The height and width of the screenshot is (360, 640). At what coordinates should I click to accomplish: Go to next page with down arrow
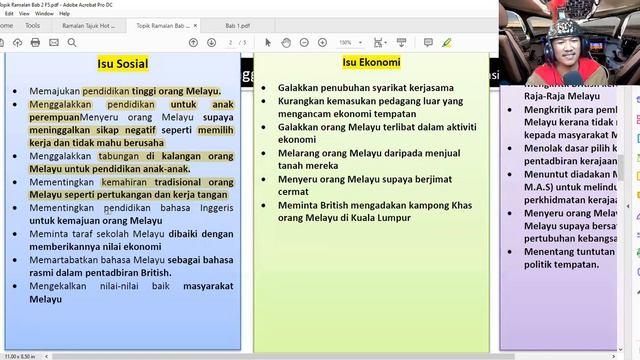coord(211,42)
